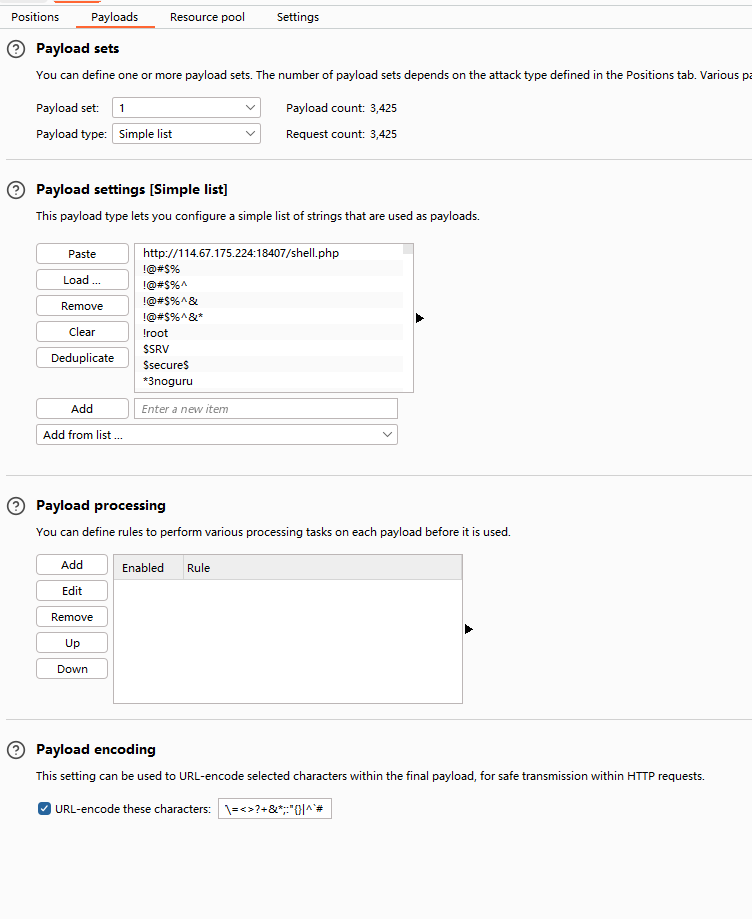
Task: Click help icon beside Payload processing
Action: click(15, 506)
